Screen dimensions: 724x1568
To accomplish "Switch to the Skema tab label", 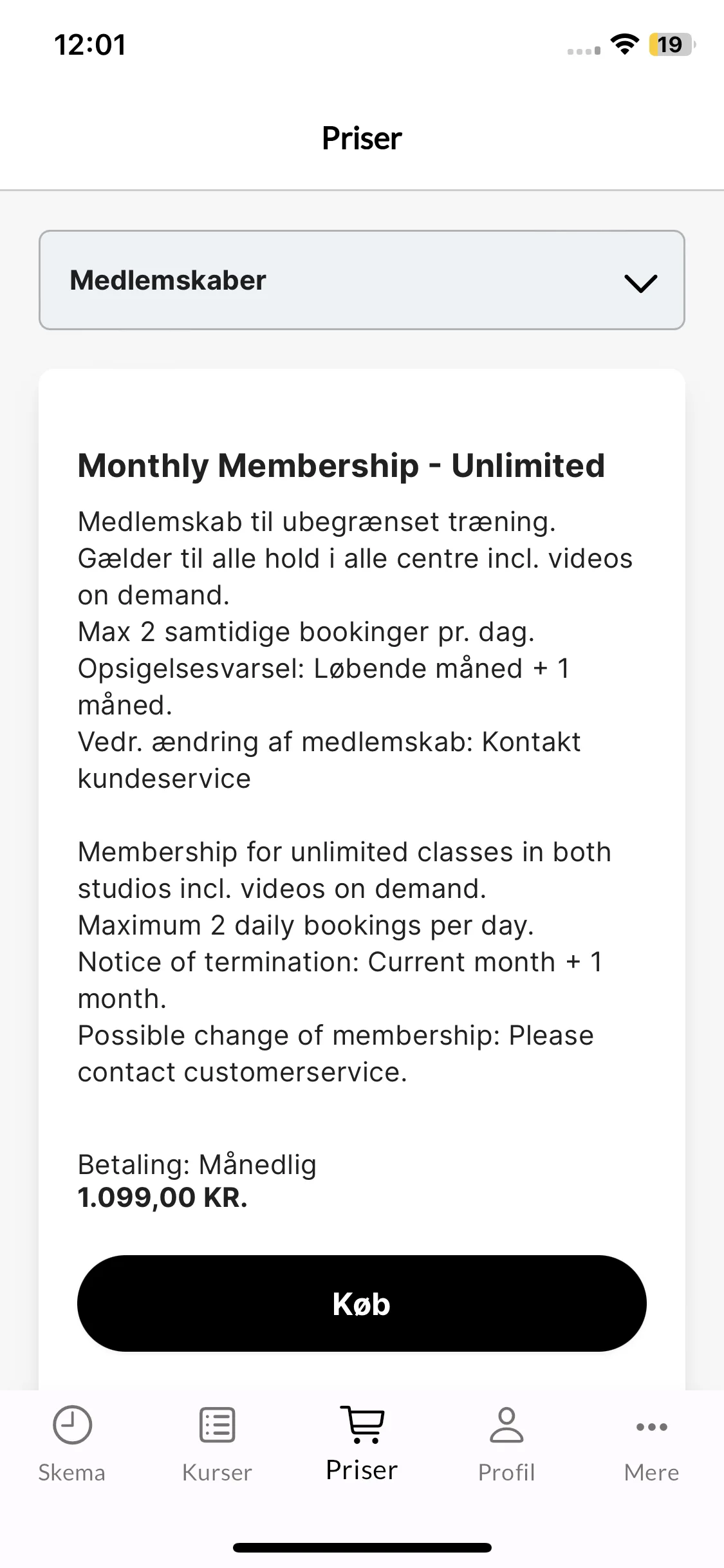I will (x=71, y=1472).
